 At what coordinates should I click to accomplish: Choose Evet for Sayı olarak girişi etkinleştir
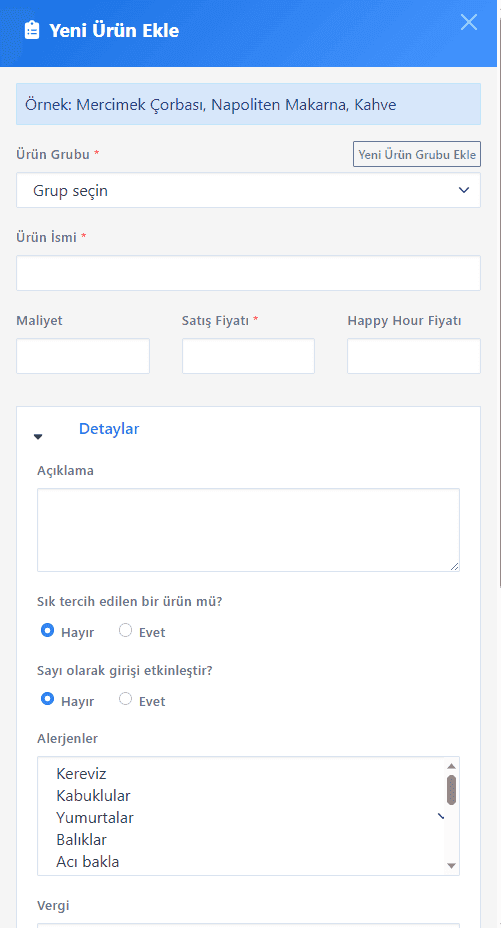coord(125,699)
